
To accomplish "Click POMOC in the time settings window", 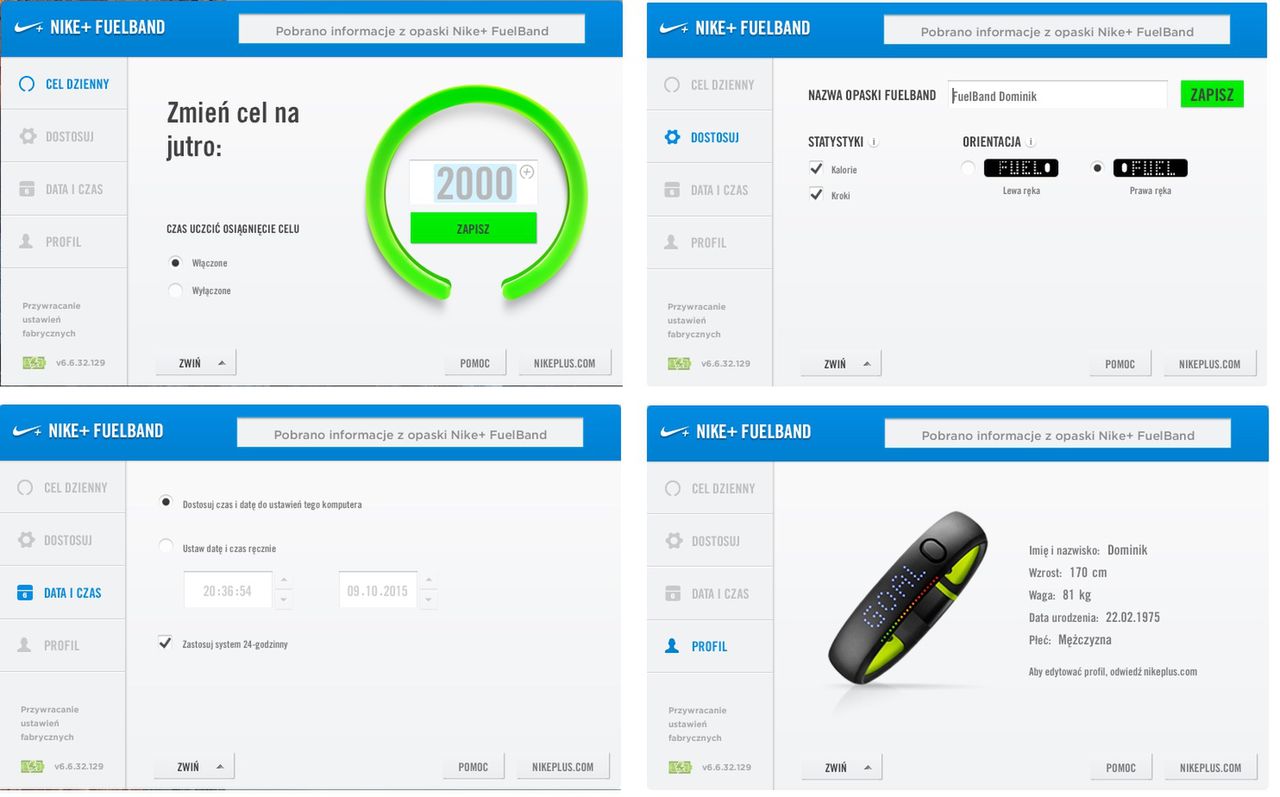I will point(473,767).
